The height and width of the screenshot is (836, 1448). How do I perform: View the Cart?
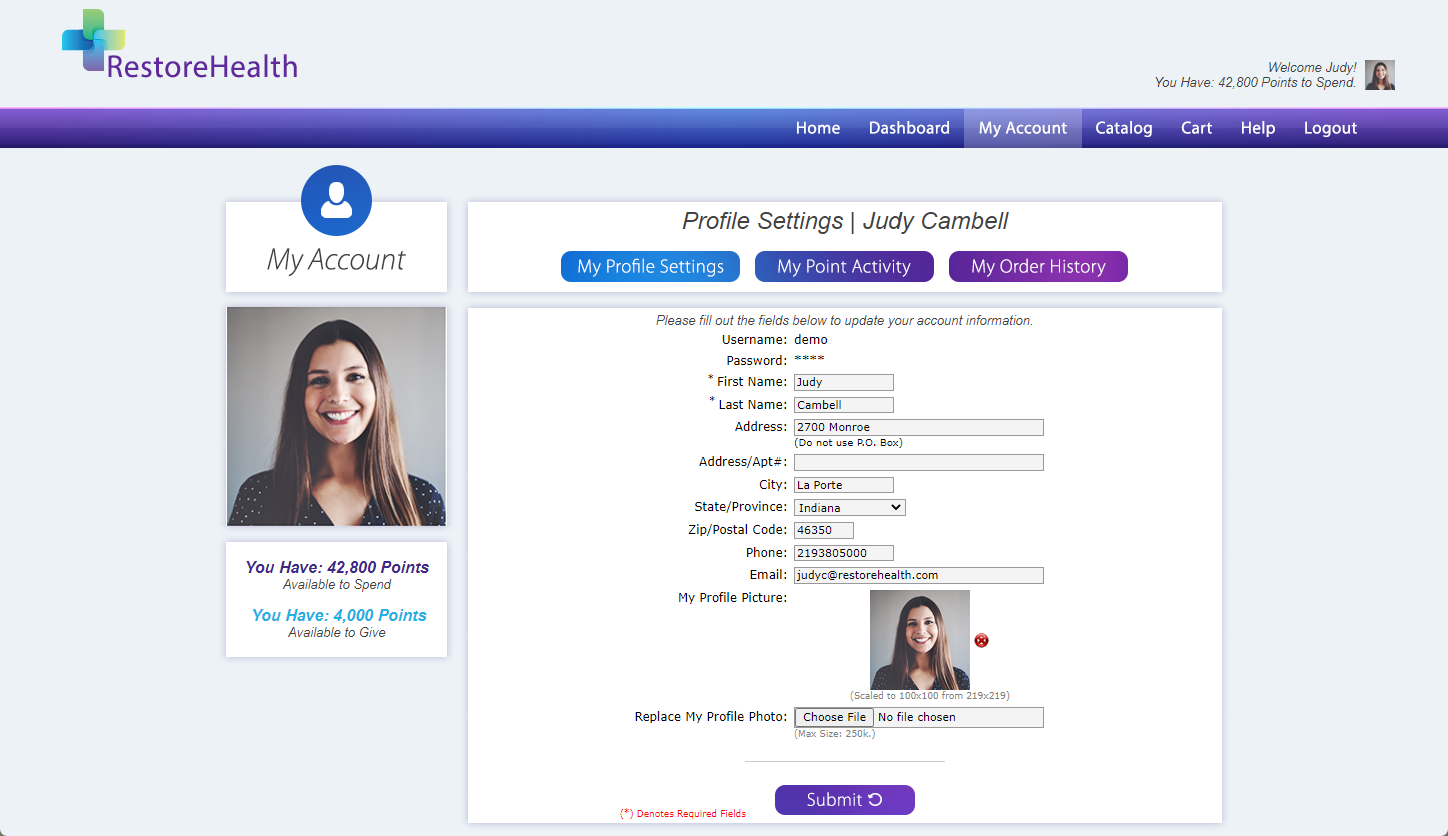click(x=1196, y=128)
